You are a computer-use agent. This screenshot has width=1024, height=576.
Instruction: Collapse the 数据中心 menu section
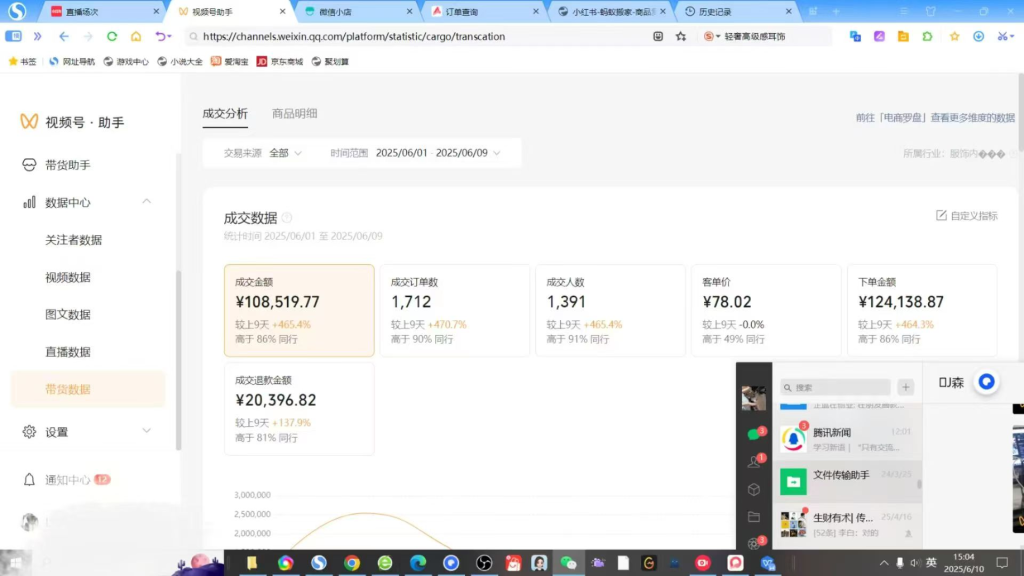(147, 202)
